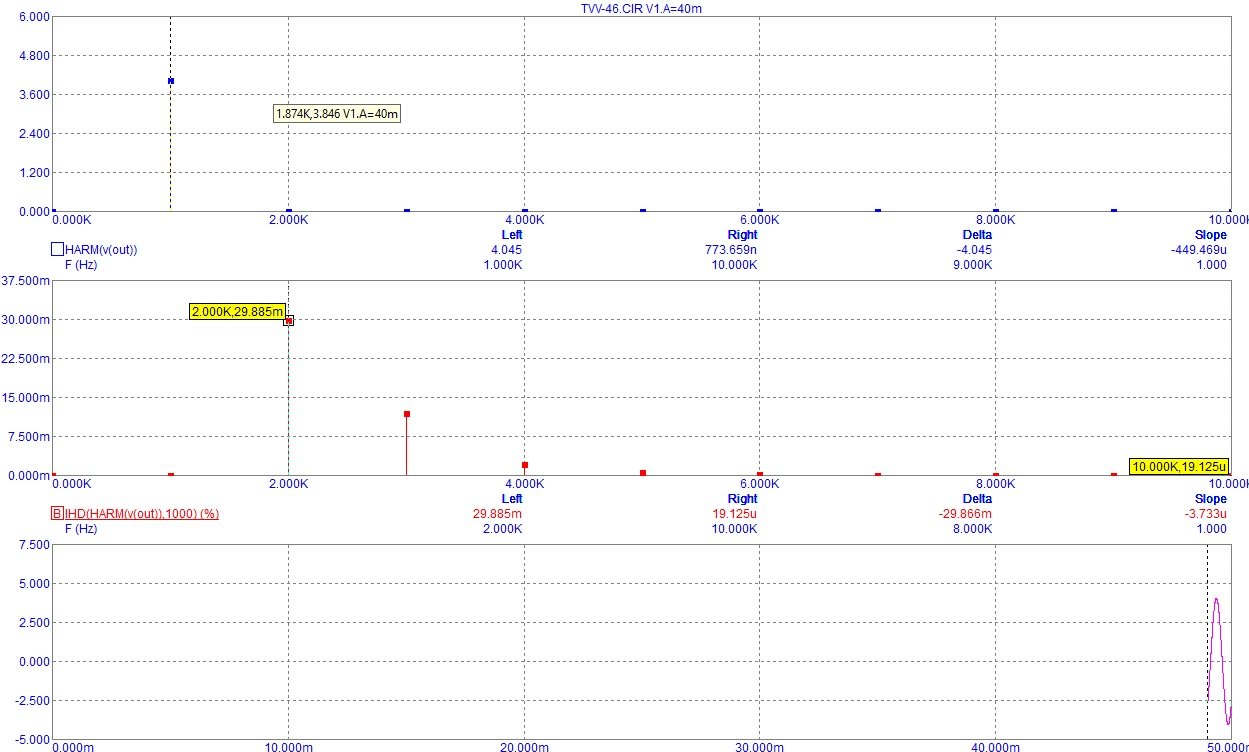
Task: Select the blue fundamental data point near 4.0
Action: pos(171,81)
